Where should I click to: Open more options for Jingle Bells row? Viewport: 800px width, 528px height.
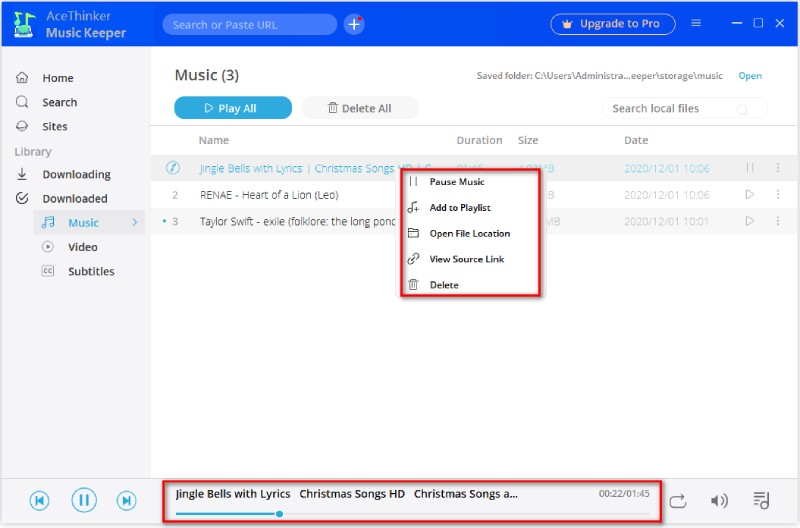778,168
